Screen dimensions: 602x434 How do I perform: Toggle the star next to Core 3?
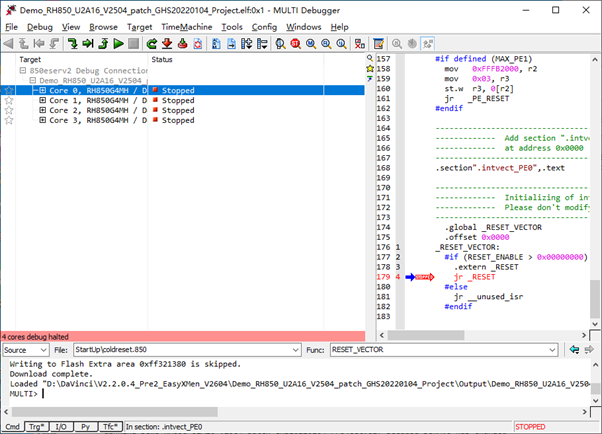8,120
